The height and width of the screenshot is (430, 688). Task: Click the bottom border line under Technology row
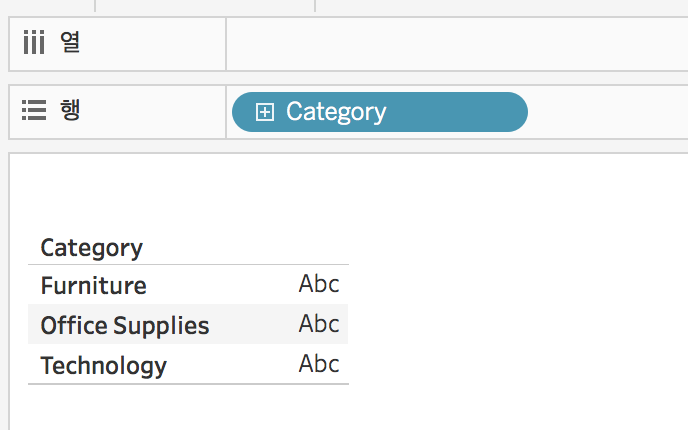(x=188, y=384)
